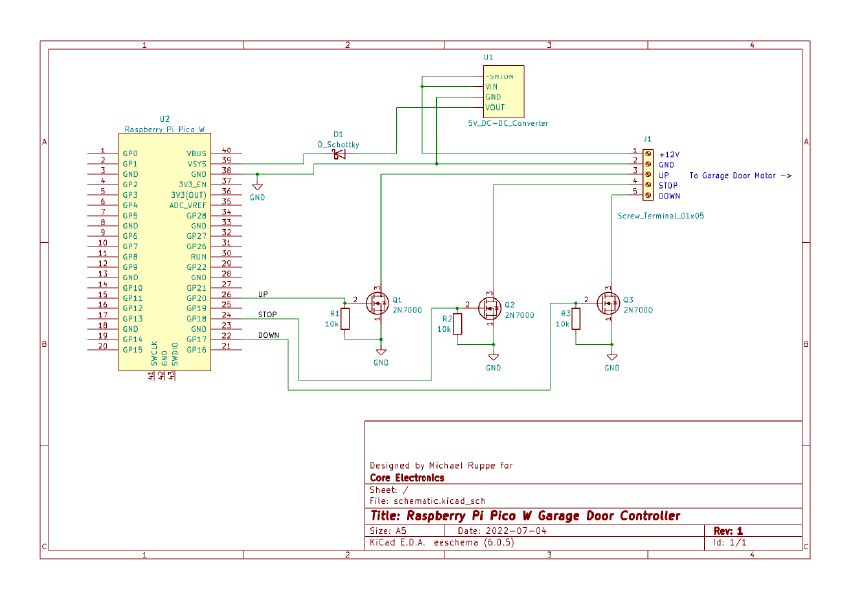
Task: Click the 'Sheet: /' field
Action: (x=389, y=490)
